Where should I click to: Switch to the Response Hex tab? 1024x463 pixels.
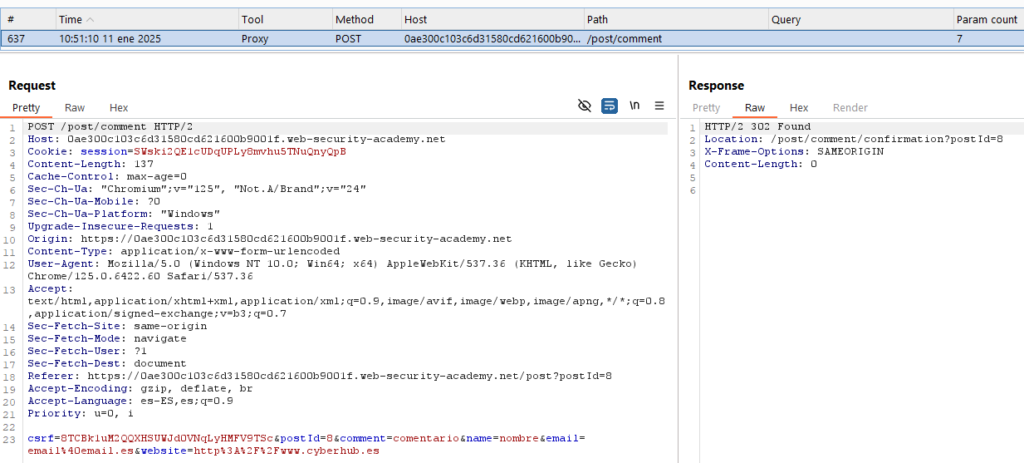[x=799, y=108]
